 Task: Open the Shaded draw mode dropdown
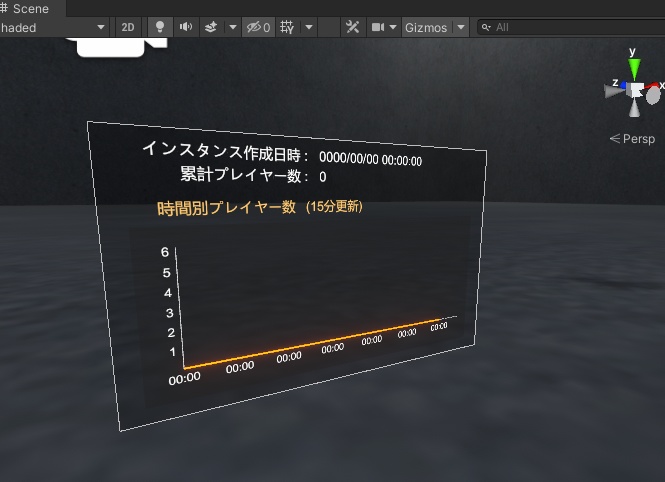[53, 28]
